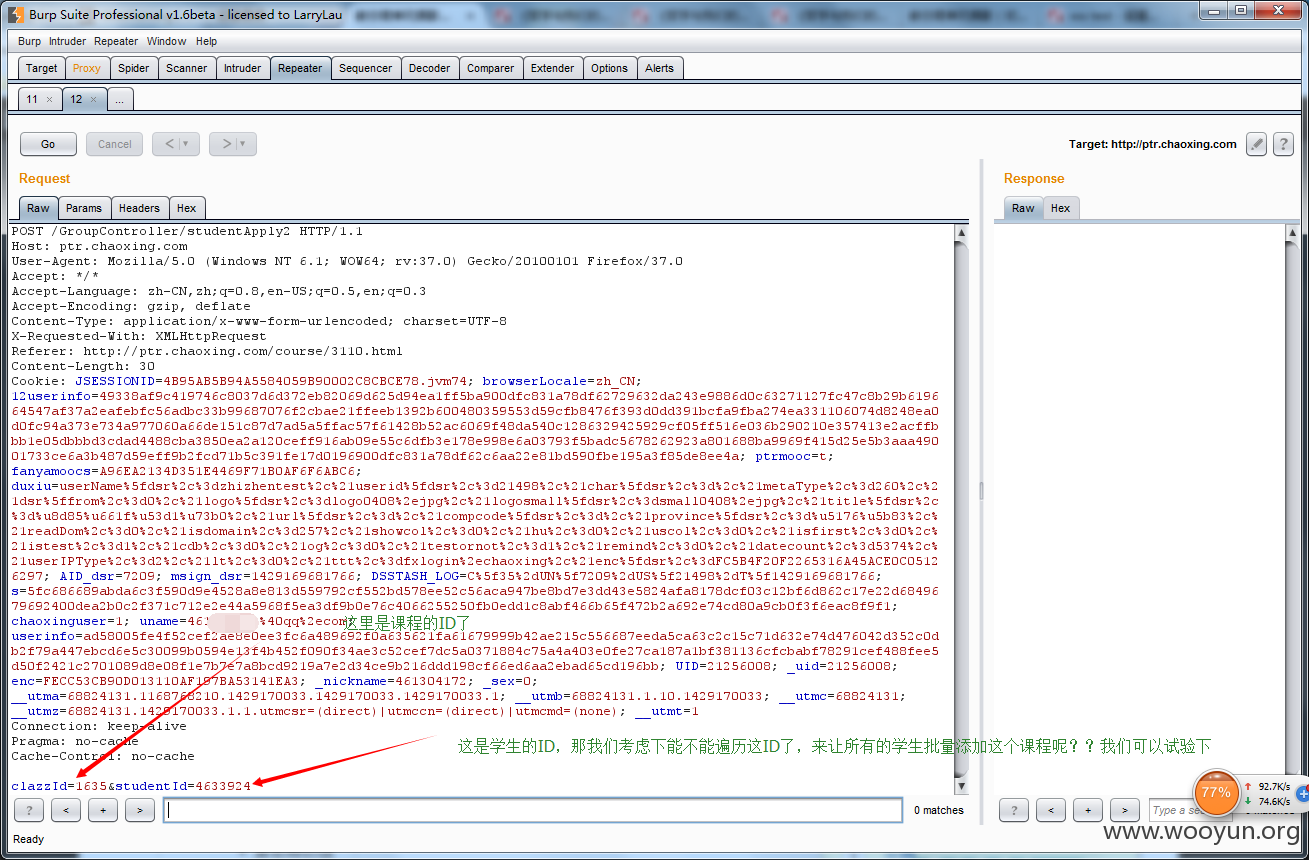Open request search help question-mark button
1309x860 pixels.
(x=29, y=810)
